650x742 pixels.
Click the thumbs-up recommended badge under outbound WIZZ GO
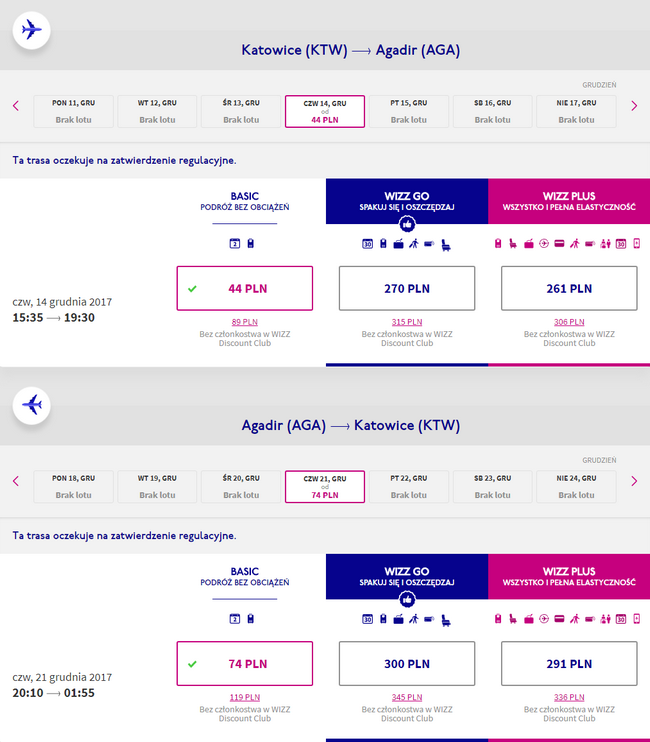click(407, 224)
